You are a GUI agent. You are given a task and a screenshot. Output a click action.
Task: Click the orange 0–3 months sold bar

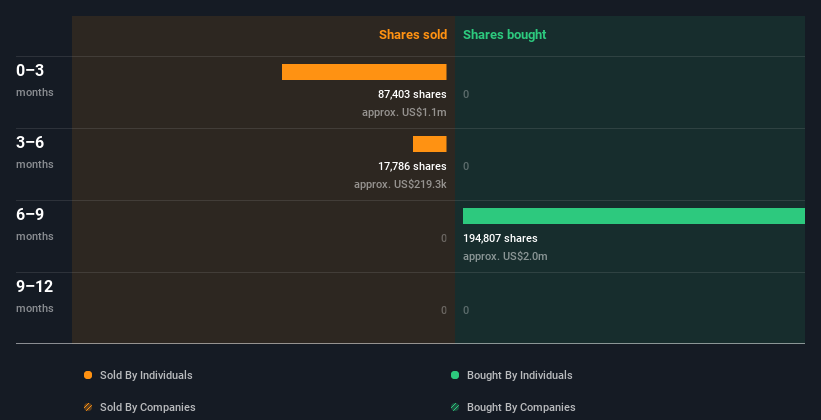click(364, 72)
